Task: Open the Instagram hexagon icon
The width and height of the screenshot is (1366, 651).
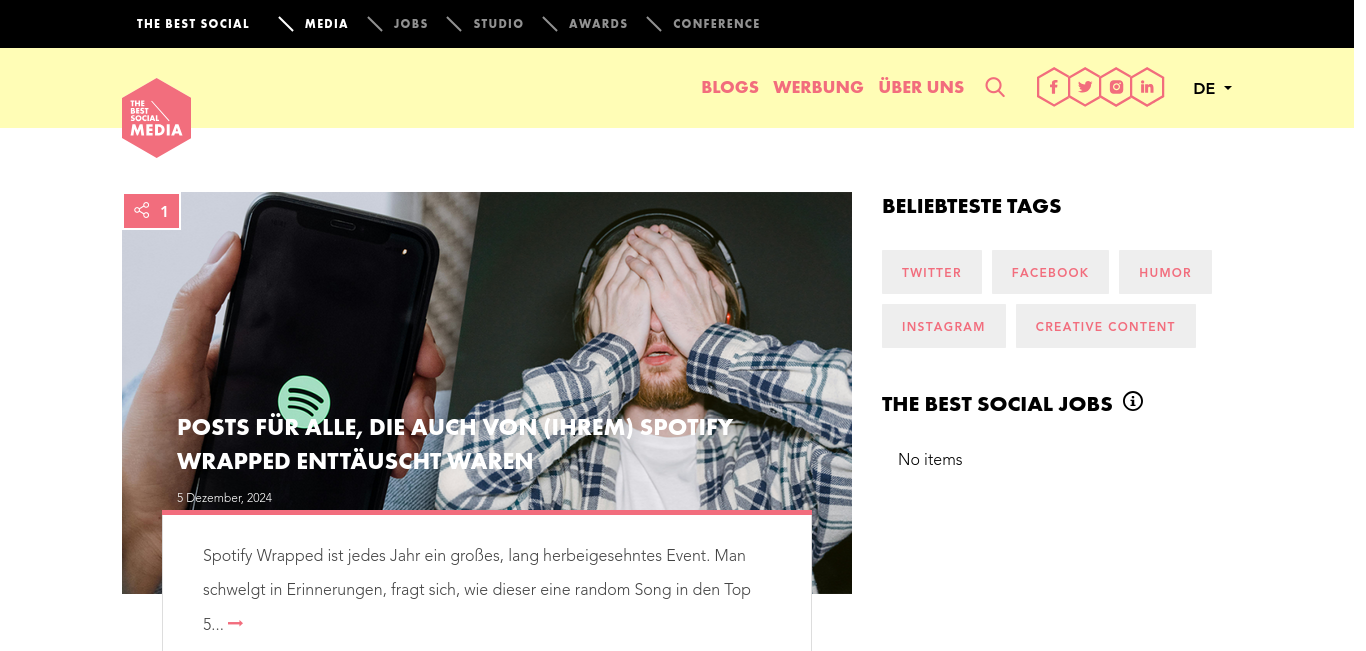Action: [x=1117, y=87]
